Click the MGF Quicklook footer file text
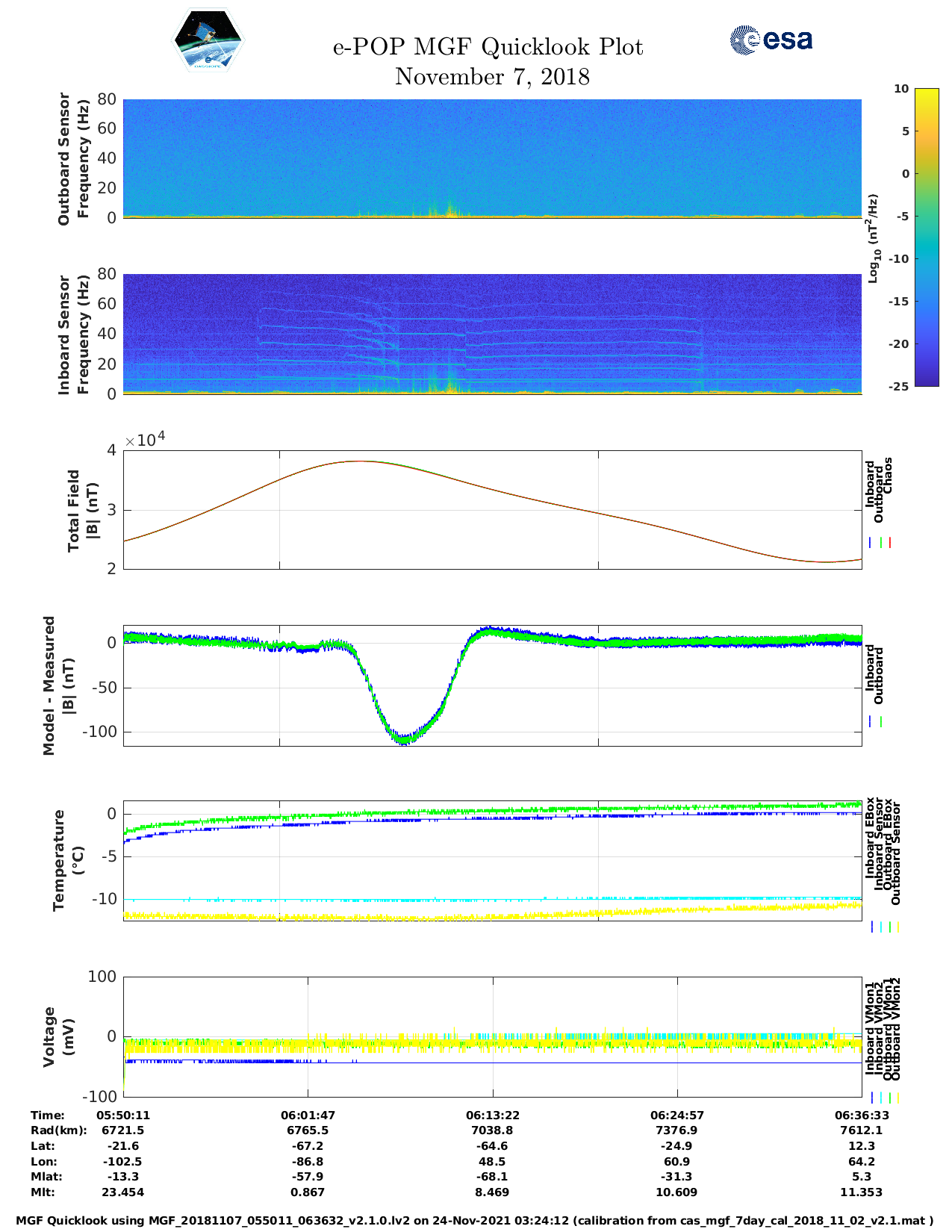 click(x=475, y=1221)
